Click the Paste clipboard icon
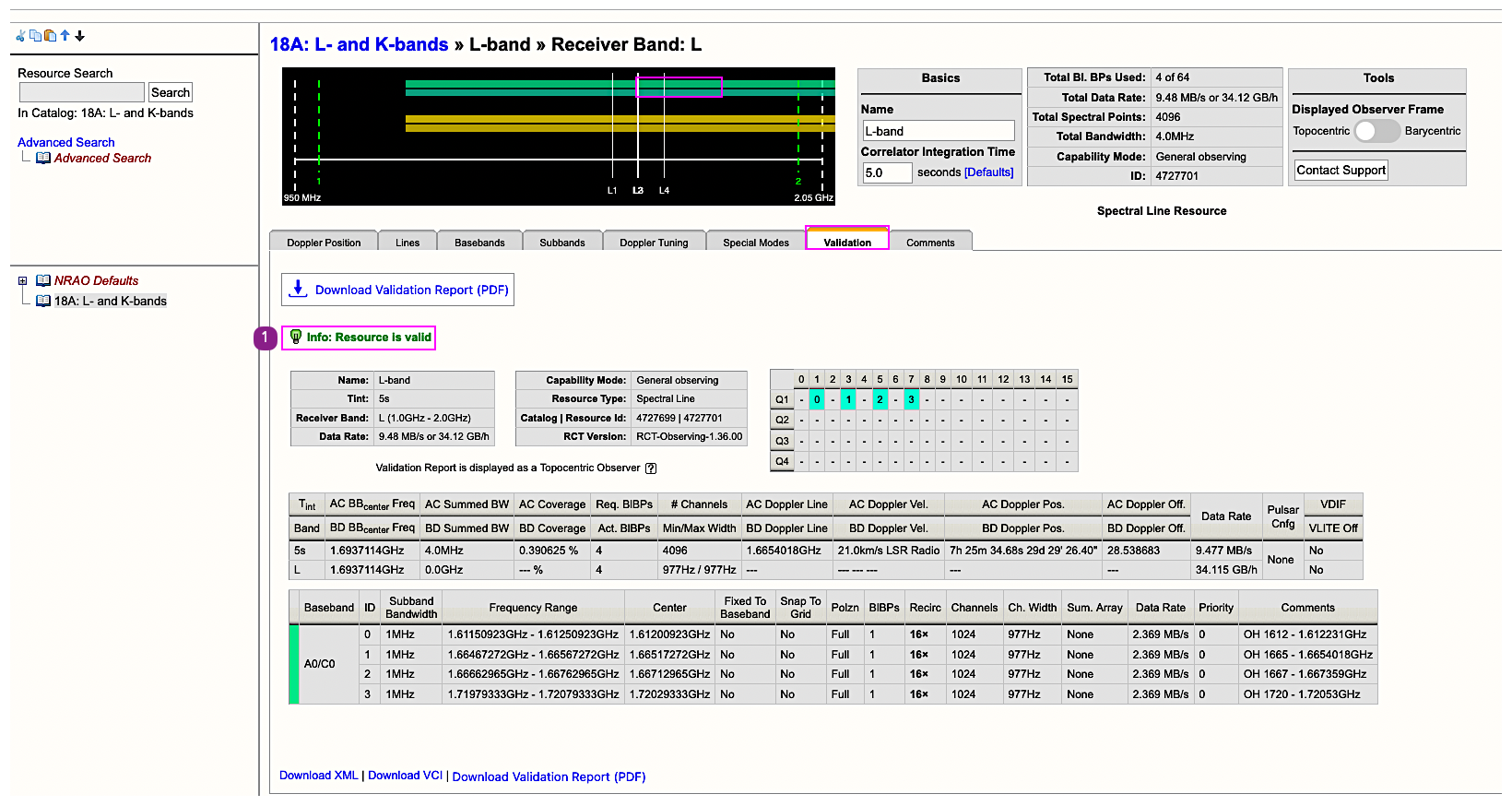The width and height of the screenshot is (1512, 806). (x=50, y=36)
